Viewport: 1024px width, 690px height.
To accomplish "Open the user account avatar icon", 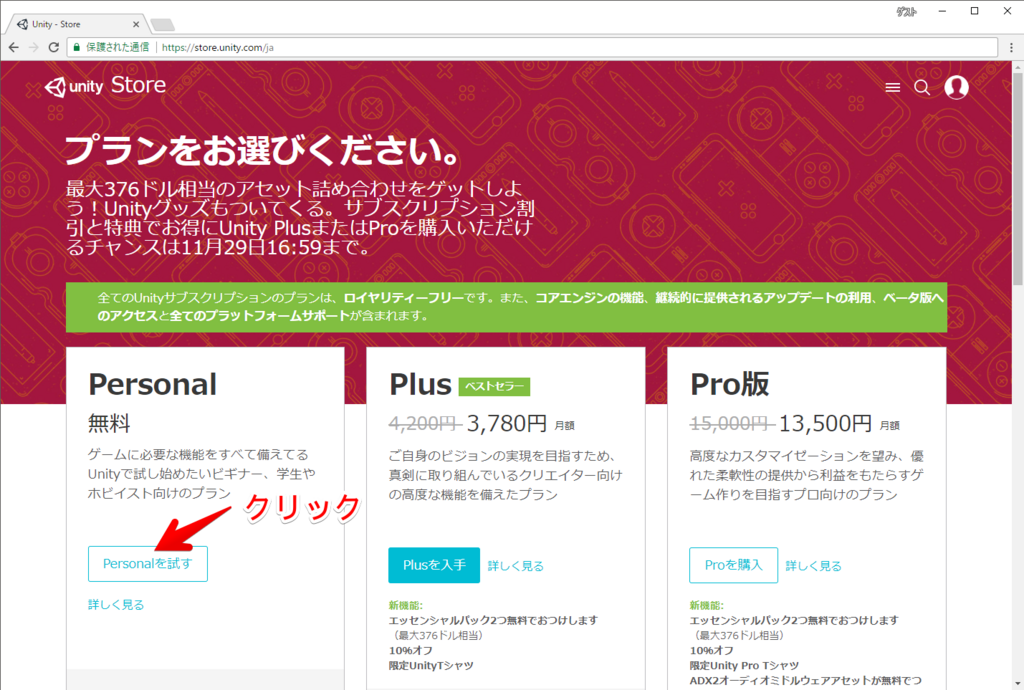I will pos(956,87).
